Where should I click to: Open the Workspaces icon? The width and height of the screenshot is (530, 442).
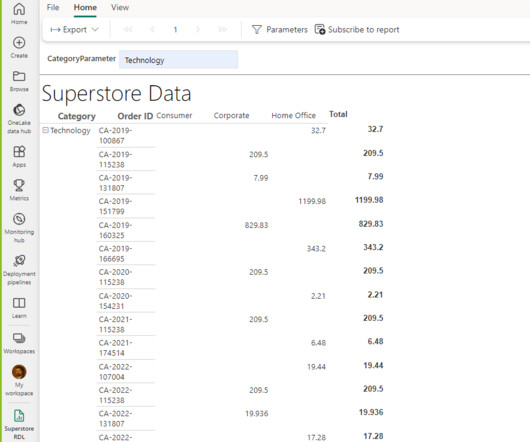click(19, 338)
